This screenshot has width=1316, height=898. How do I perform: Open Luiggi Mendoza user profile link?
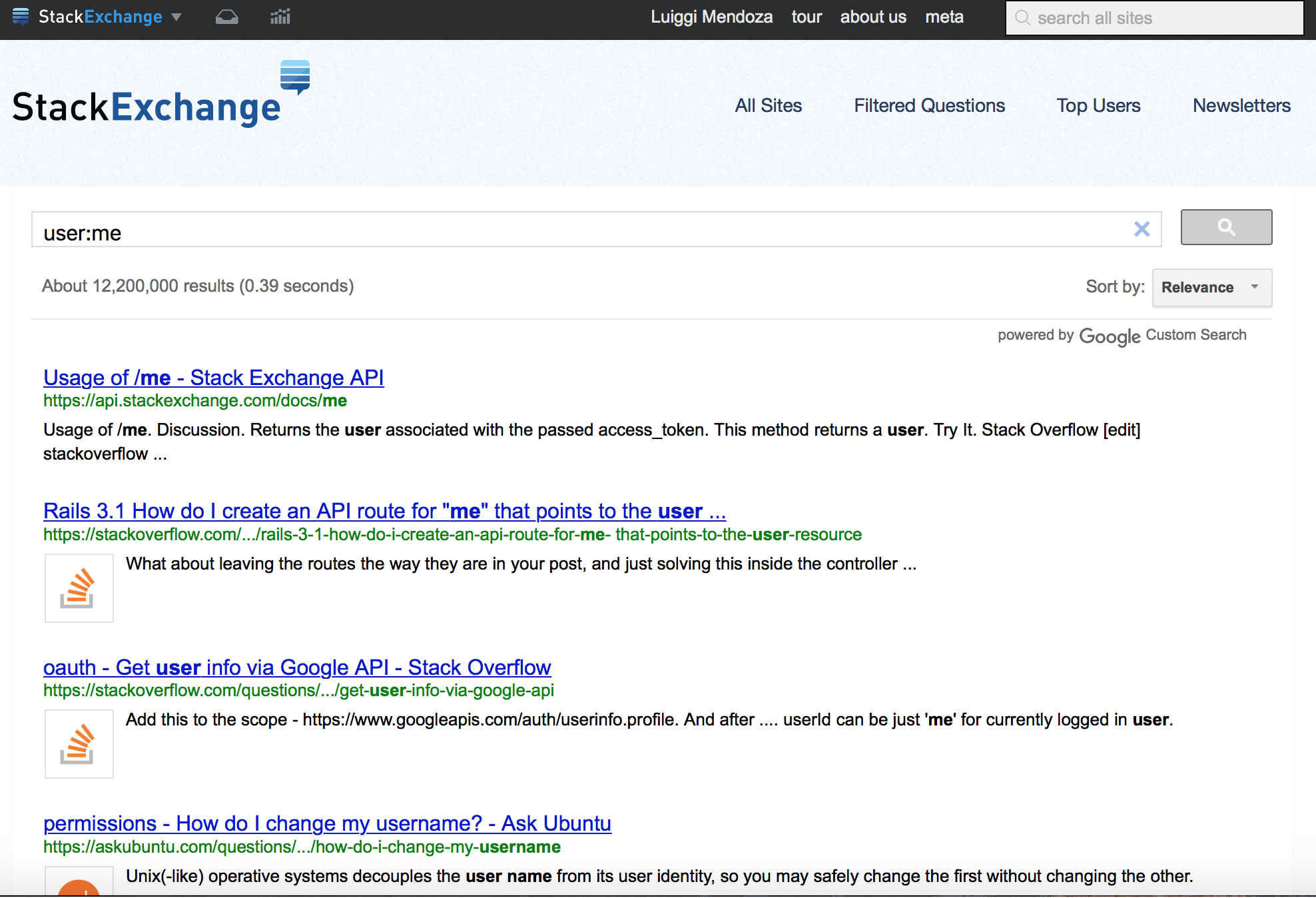tap(711, 17)
